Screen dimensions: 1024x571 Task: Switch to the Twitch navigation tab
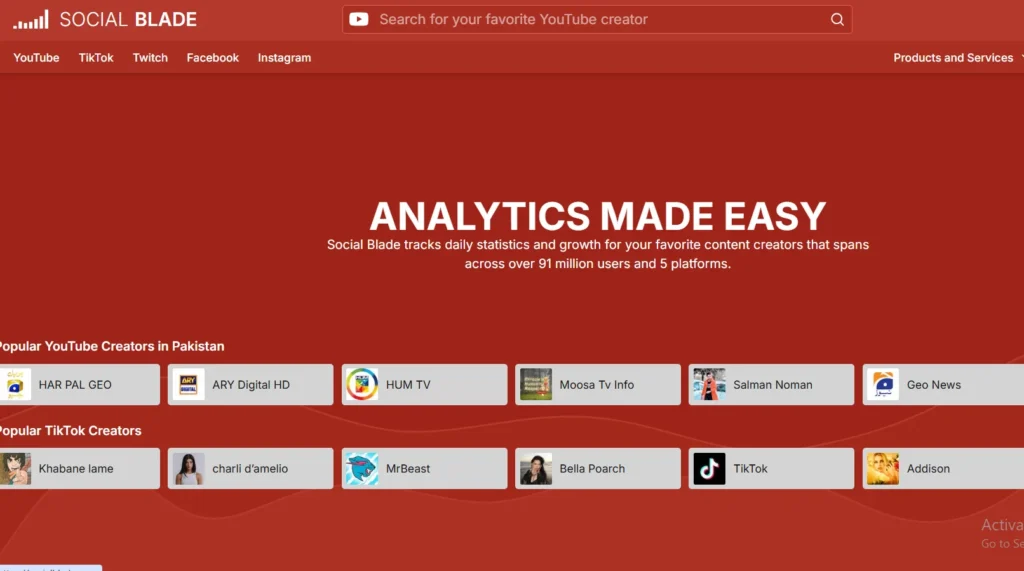coord(150,57)
